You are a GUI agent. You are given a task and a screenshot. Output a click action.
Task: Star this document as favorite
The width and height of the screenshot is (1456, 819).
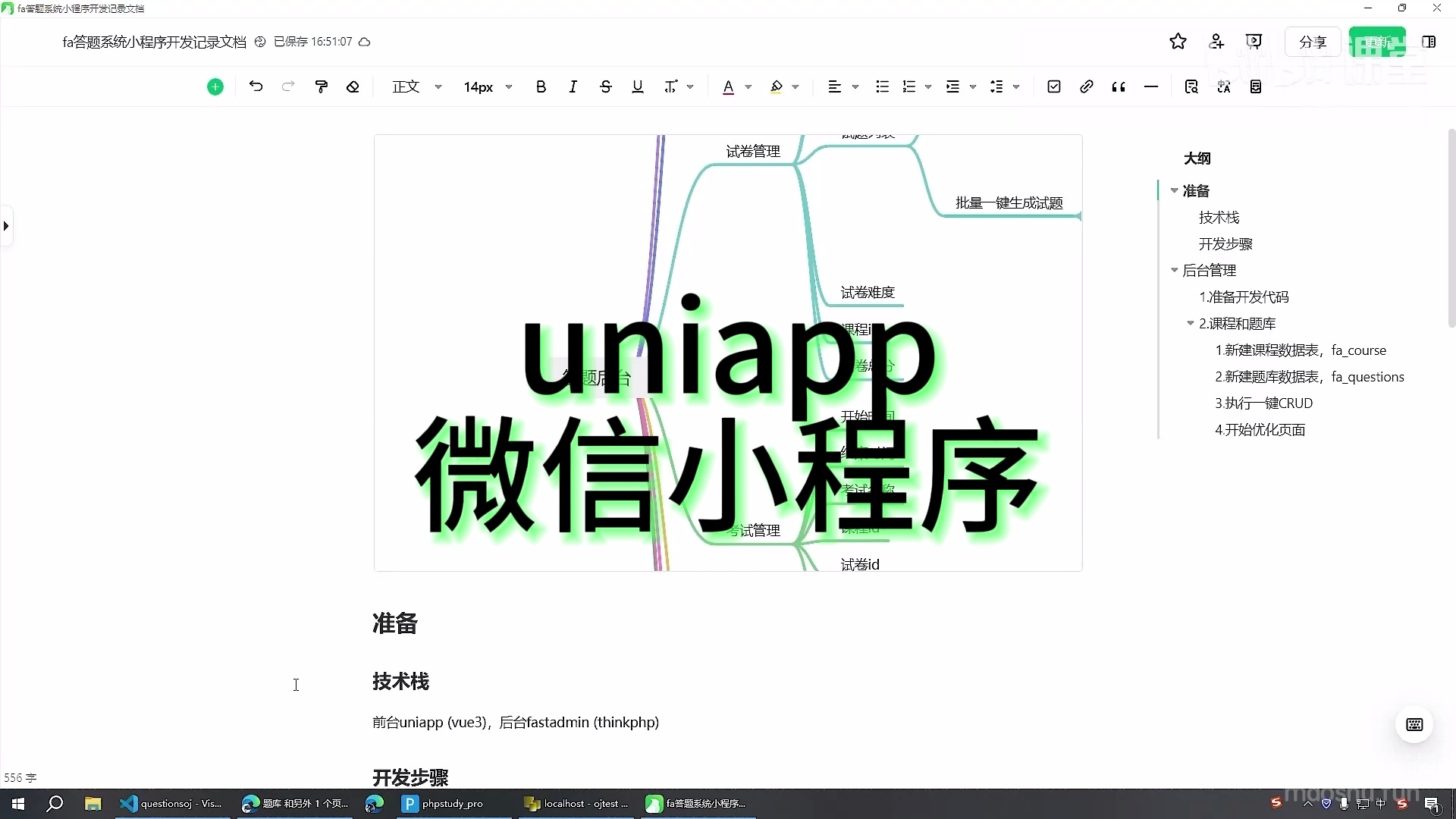coord(1178,42)
